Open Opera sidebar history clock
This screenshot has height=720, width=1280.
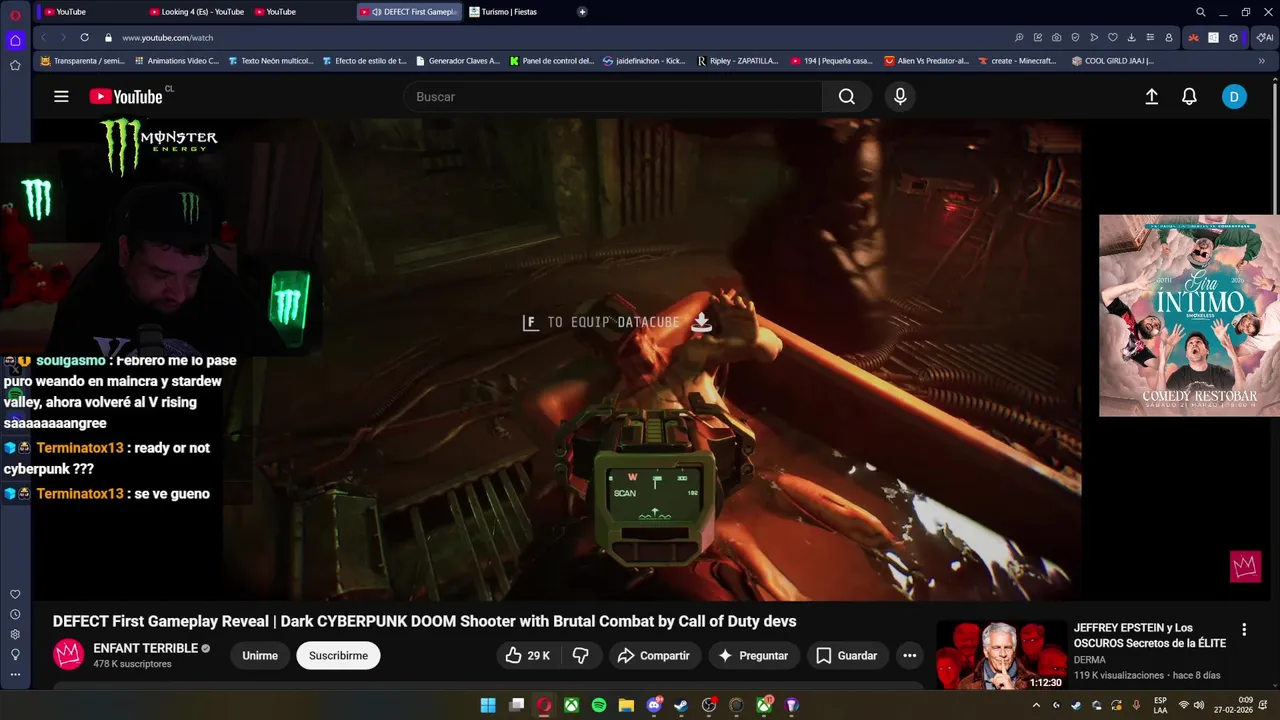point(15,614)
